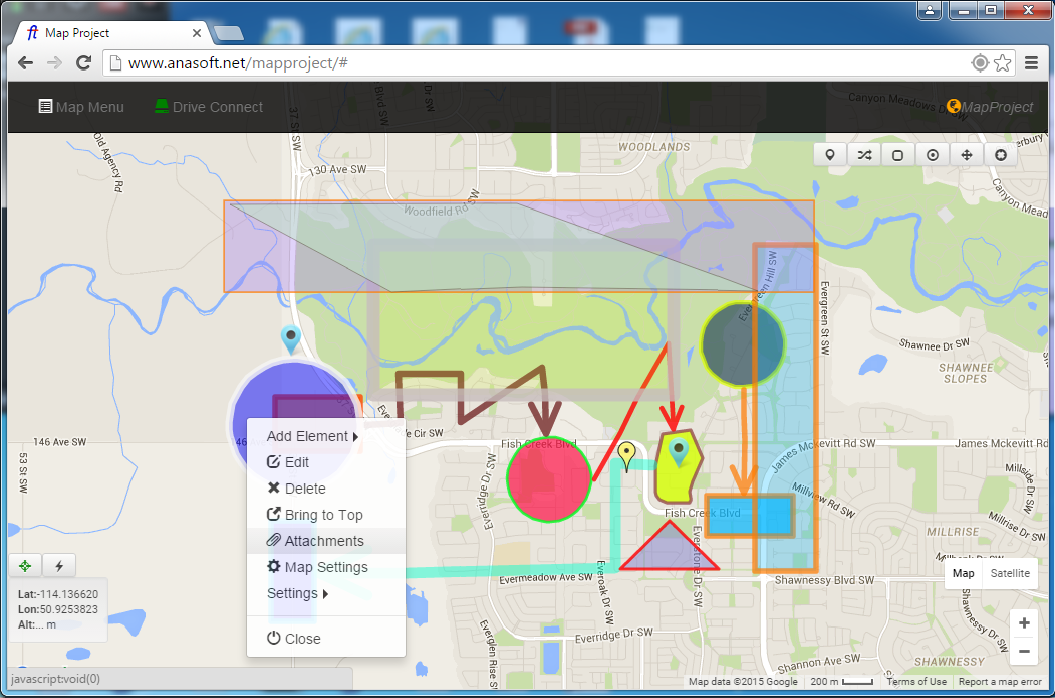The width and height of the screenshot is (1055, 698).
Task: Click the location target icon in address bar
Action: tap(980, 63)
